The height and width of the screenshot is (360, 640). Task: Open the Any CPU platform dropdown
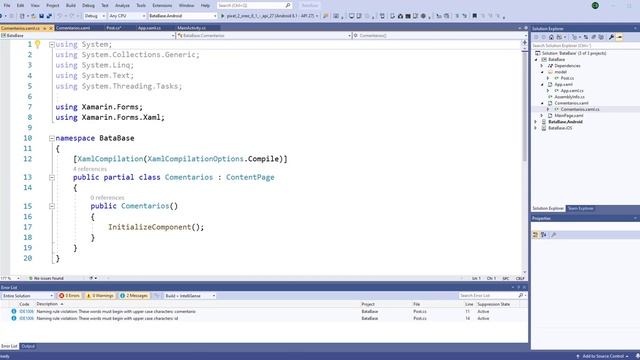[127, 16]
